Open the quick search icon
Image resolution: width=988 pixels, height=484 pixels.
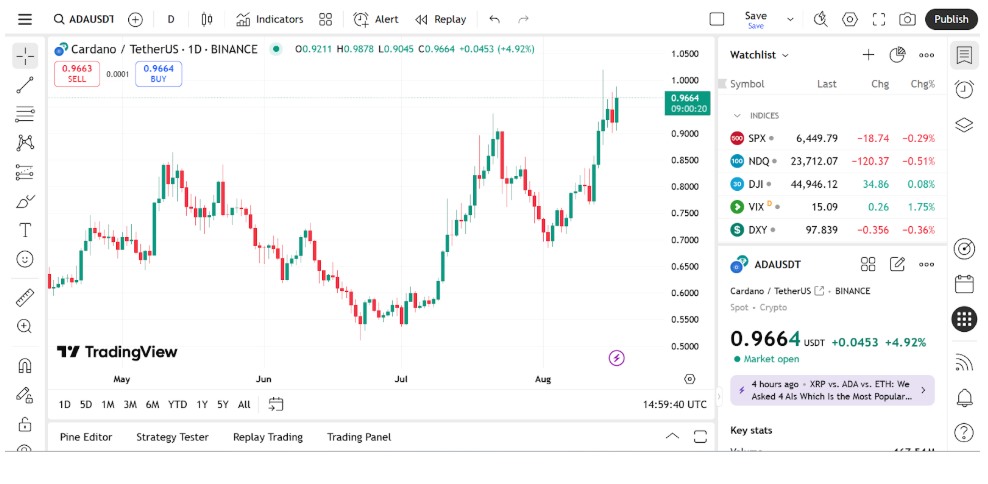click(820, 19)
